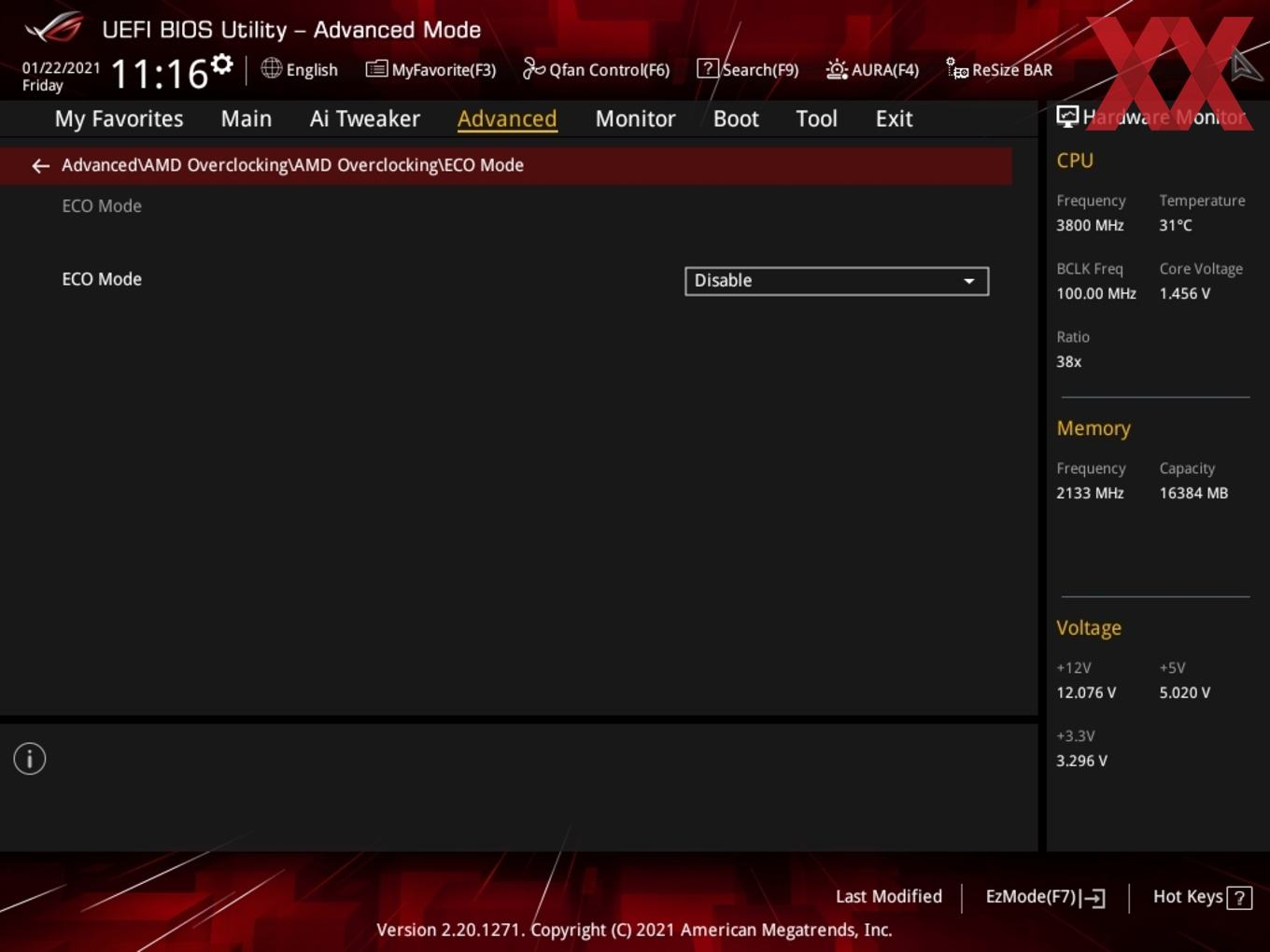Click the UEFI BIOS Utility title text
The image size is (1270, 952).
pos(291,30)
